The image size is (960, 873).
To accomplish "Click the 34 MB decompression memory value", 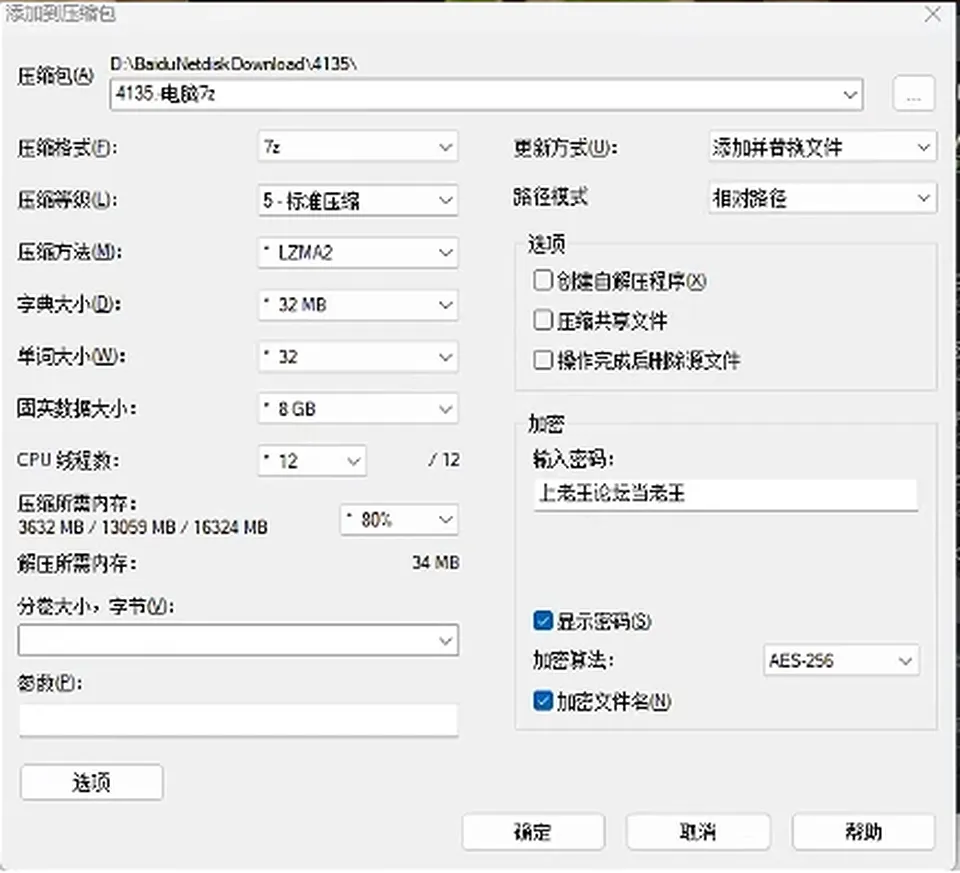I will point(435,563).
